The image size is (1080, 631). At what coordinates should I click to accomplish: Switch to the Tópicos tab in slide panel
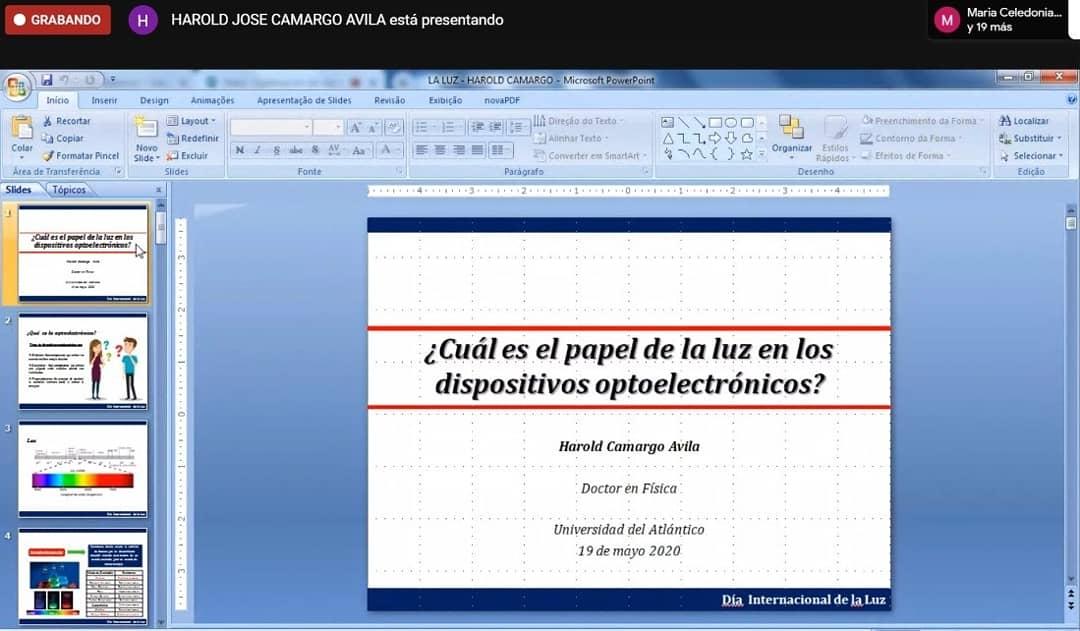pyautogui.click(x=70, y=189)
